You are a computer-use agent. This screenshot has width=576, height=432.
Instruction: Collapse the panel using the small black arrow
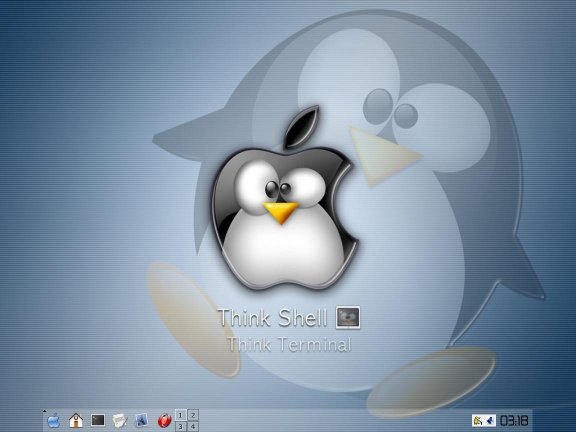click(x=44, y=411)
